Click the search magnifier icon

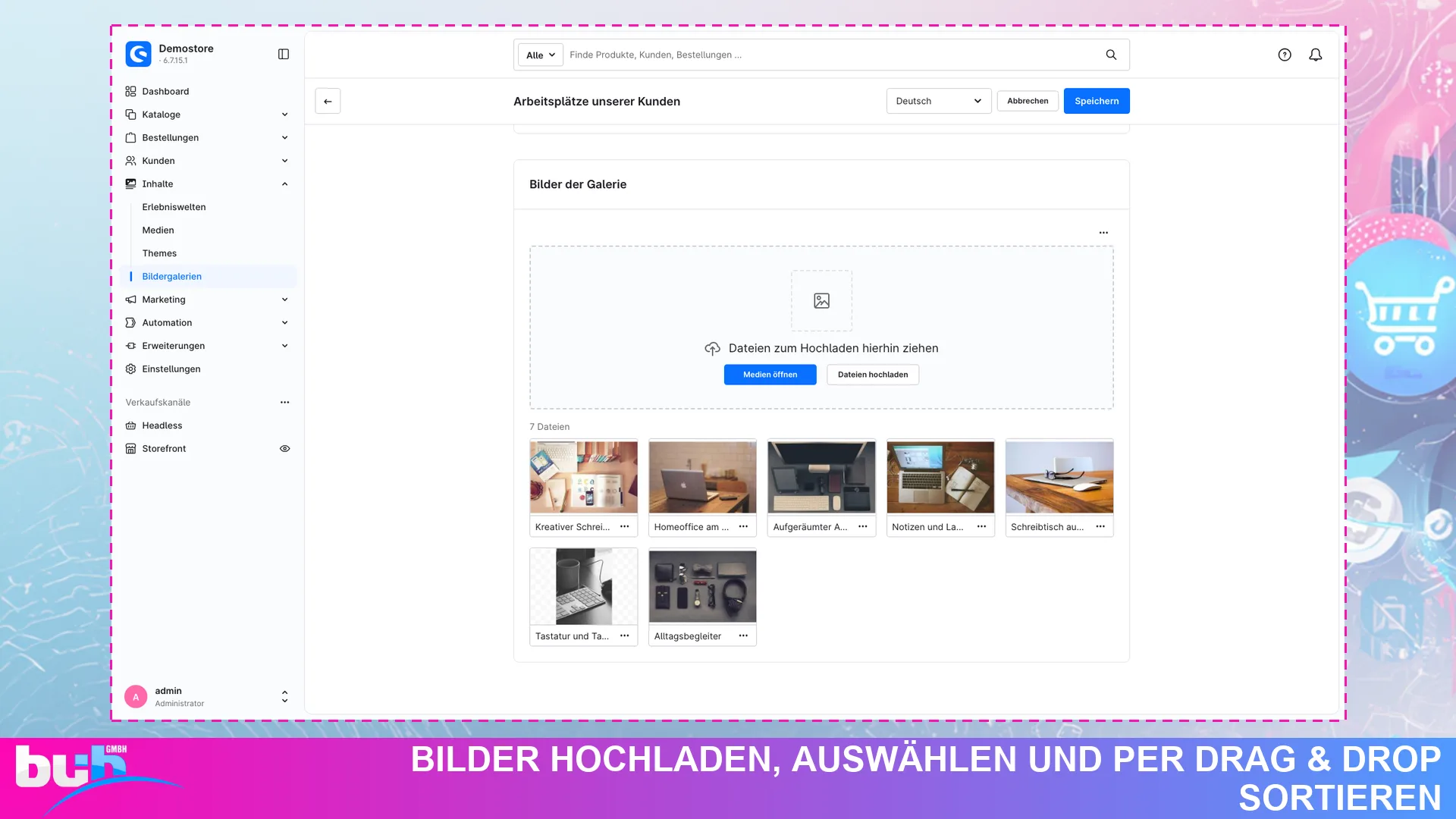pyautogui.click(x=1111, y=55)
